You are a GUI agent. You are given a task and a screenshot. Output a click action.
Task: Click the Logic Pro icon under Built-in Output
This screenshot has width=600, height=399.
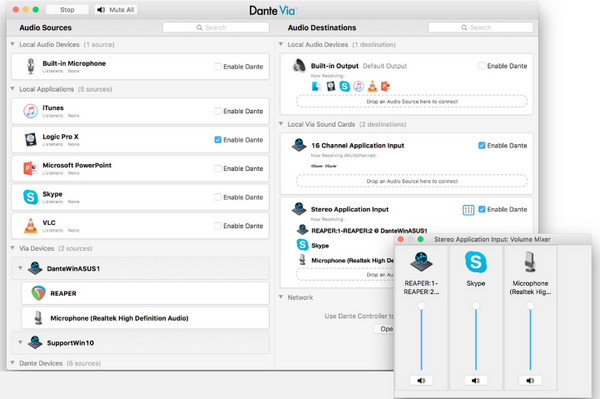pos(331,86)
